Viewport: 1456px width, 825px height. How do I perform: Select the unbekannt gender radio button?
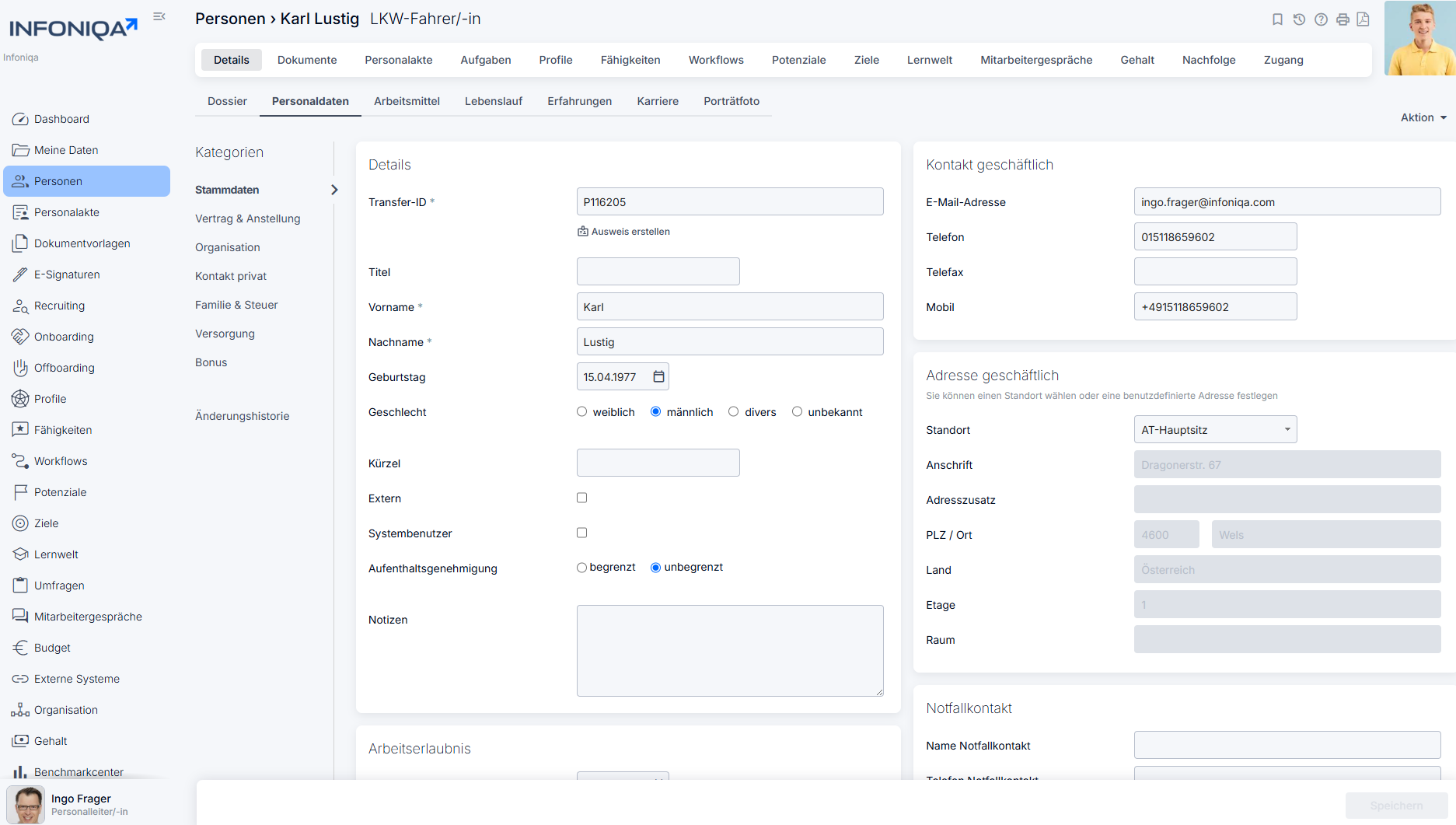(x=797, y=411)
